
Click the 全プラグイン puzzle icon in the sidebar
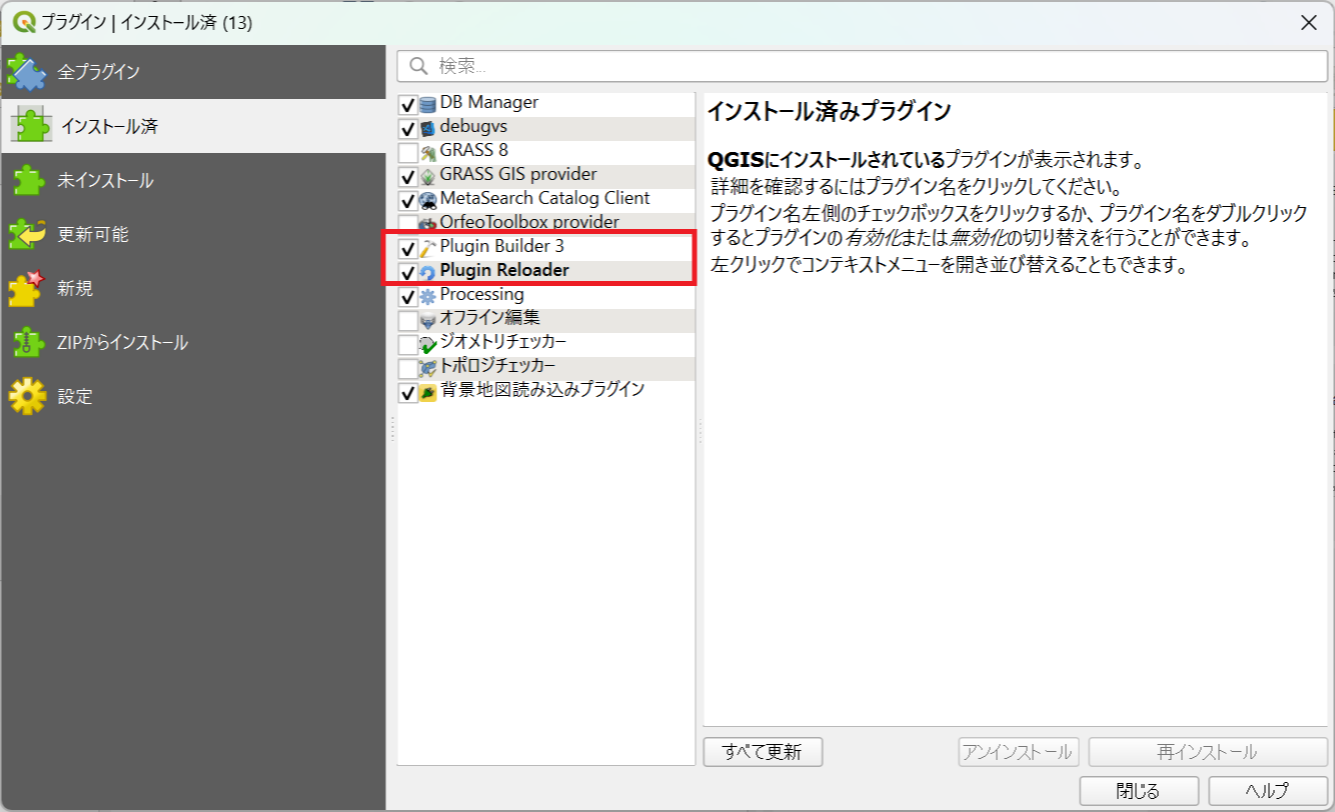click(x=27, y=72)
